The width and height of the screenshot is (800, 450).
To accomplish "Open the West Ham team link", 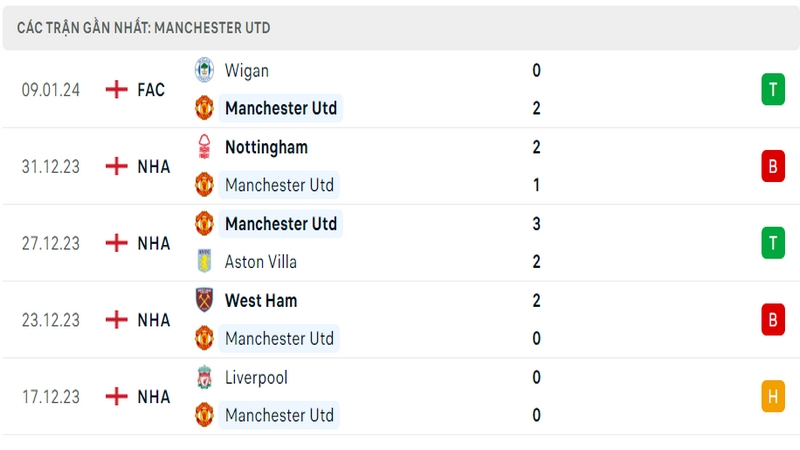I will 261,301.
